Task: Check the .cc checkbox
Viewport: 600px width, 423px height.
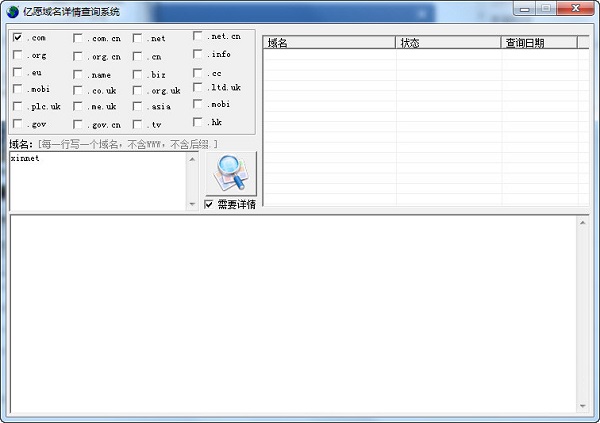Action: click(x=197, y=73)
